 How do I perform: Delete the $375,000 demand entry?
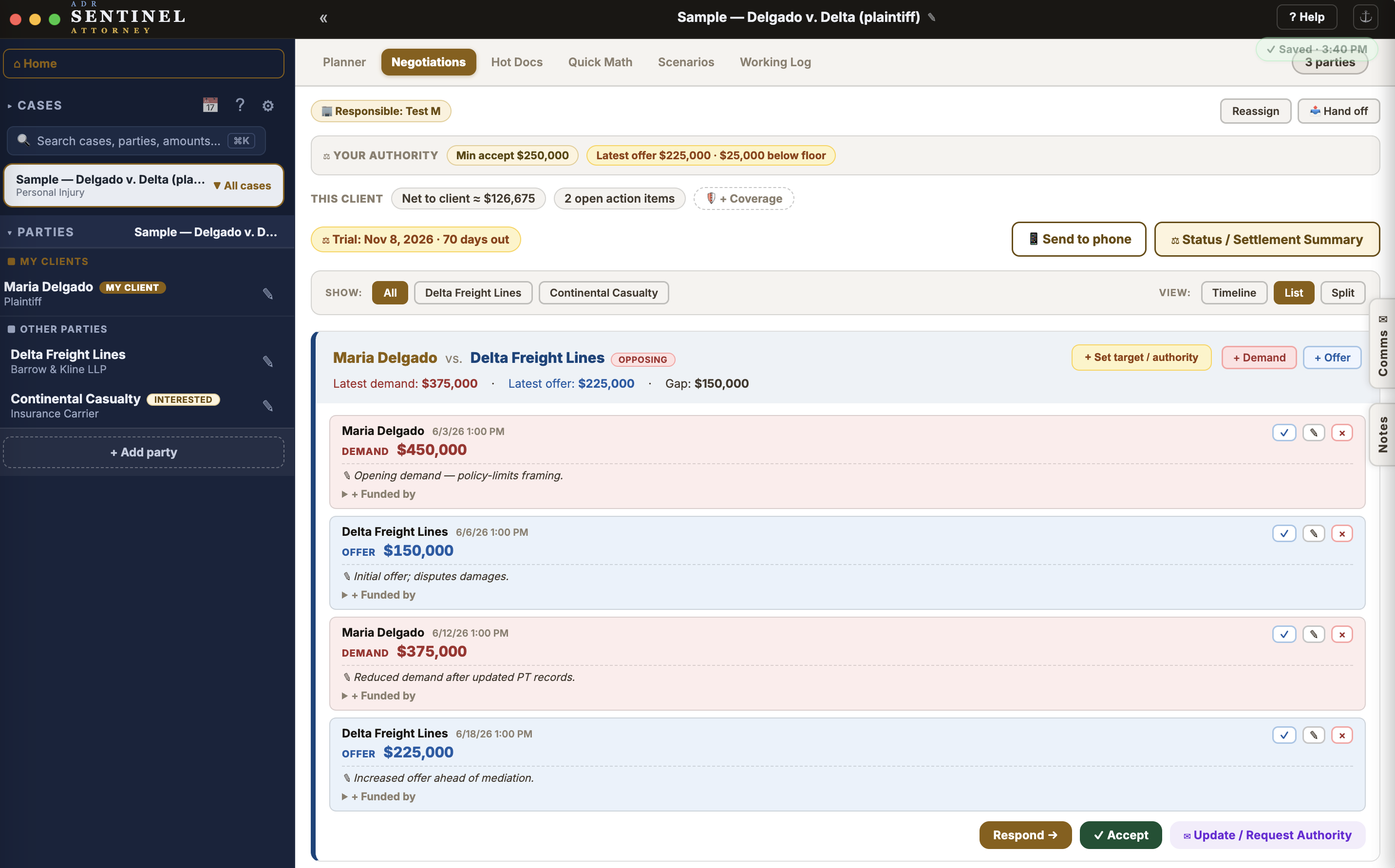point(1341,634)
